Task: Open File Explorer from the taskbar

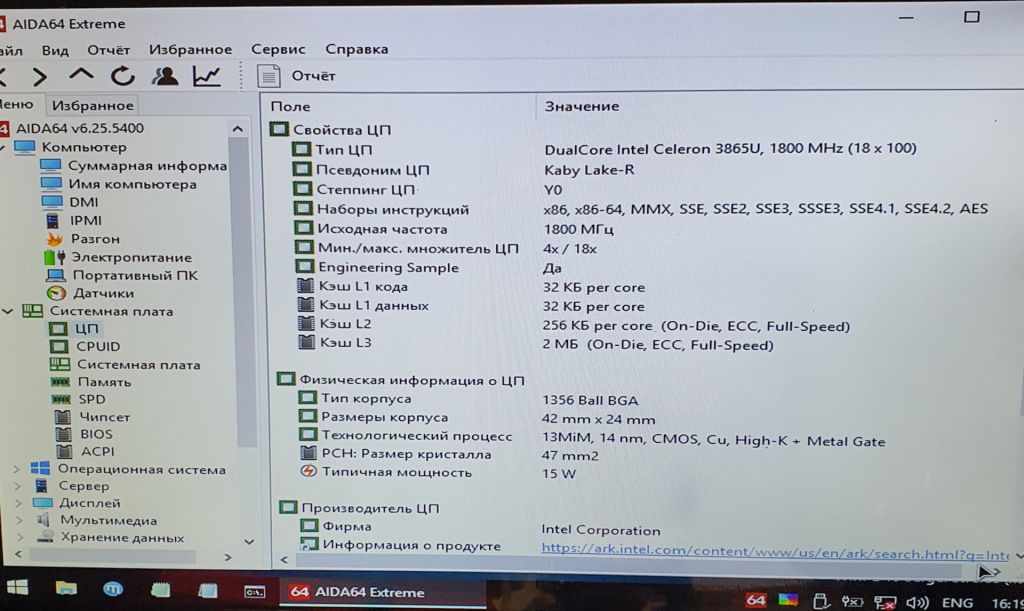Action: tap(66, 589)
